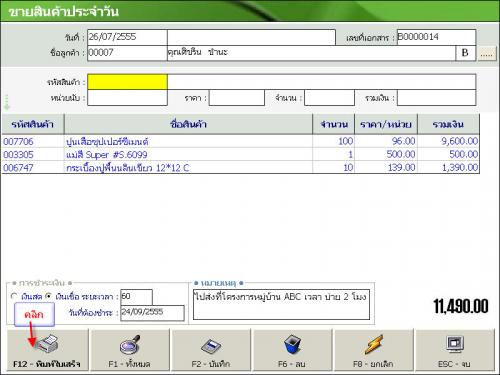Click the product code column header
The width and height of the screenshot is (500, 375).
(33, 124)
